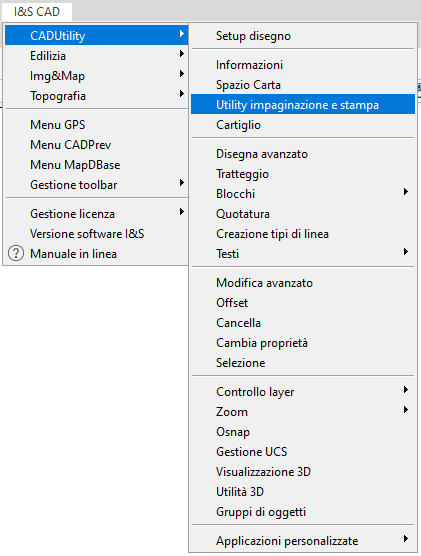Screen dimensions: 421x556
Task: Open the Gestione licenza submenu
Action: pyautogui.click(x=96, y=214)
